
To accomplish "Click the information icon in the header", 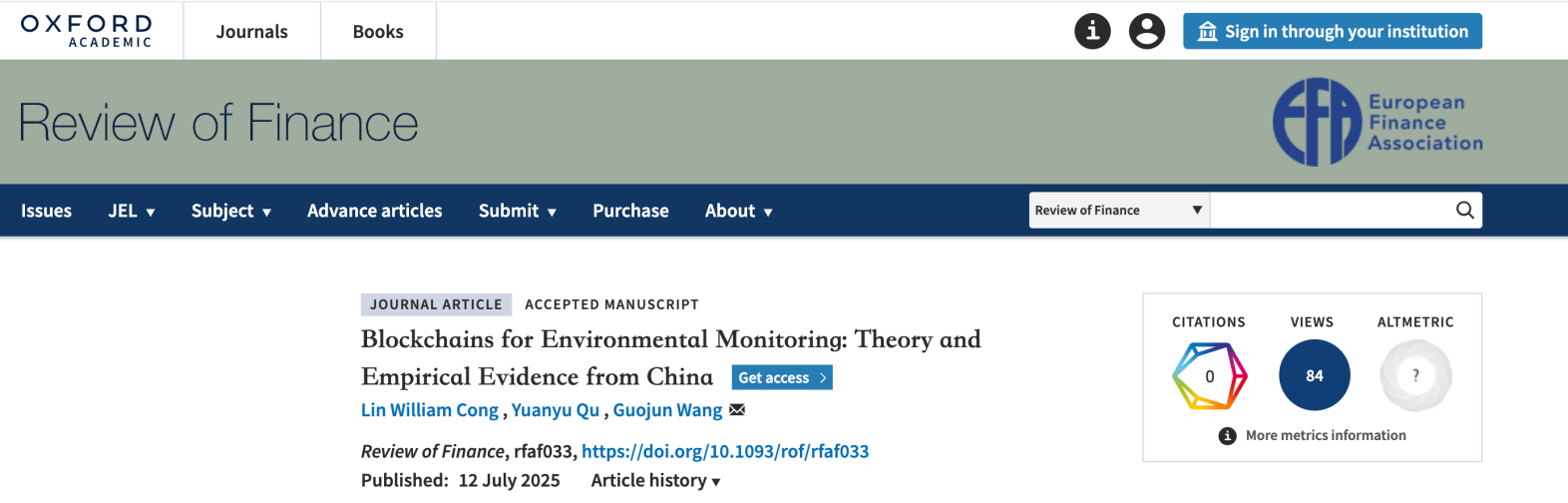I will coord(1092,31).
